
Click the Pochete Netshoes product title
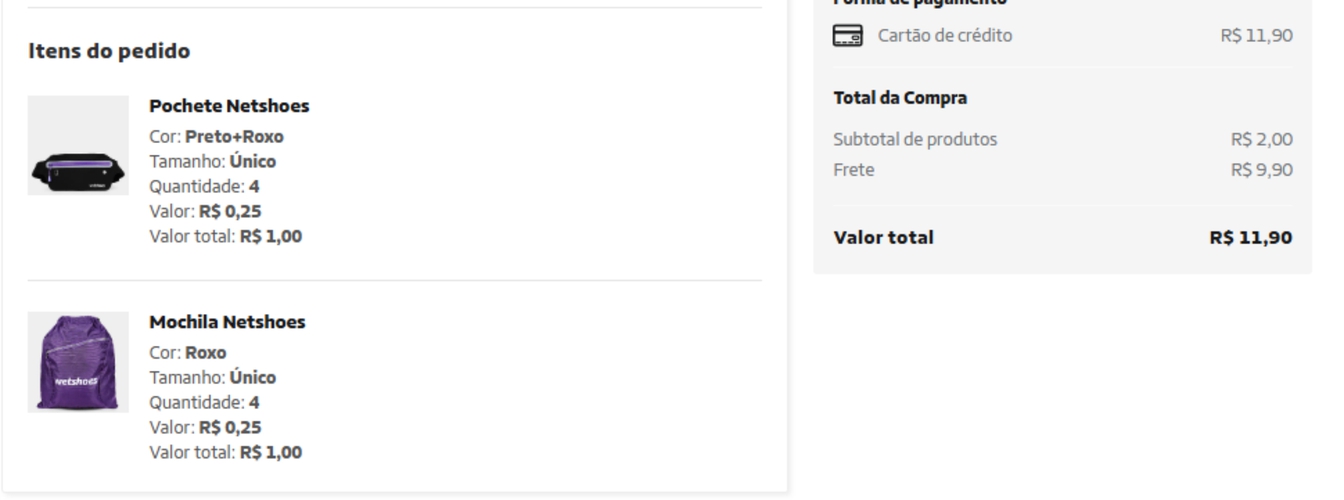click(229, 106)
